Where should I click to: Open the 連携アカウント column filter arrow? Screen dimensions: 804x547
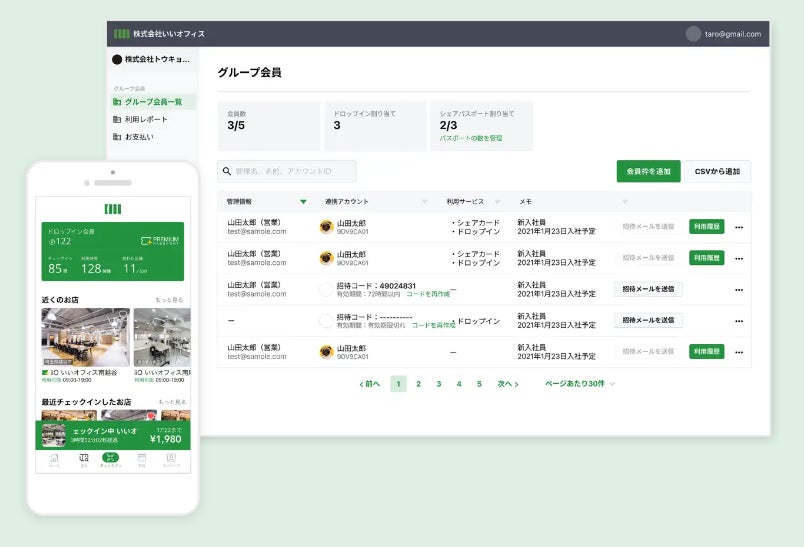click(x=424, y=201)
